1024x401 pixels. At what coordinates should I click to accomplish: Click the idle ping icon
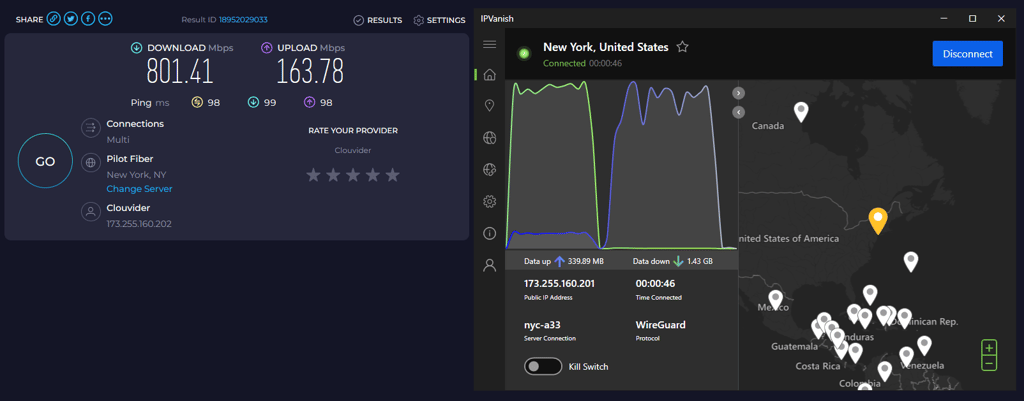[197, 103]
